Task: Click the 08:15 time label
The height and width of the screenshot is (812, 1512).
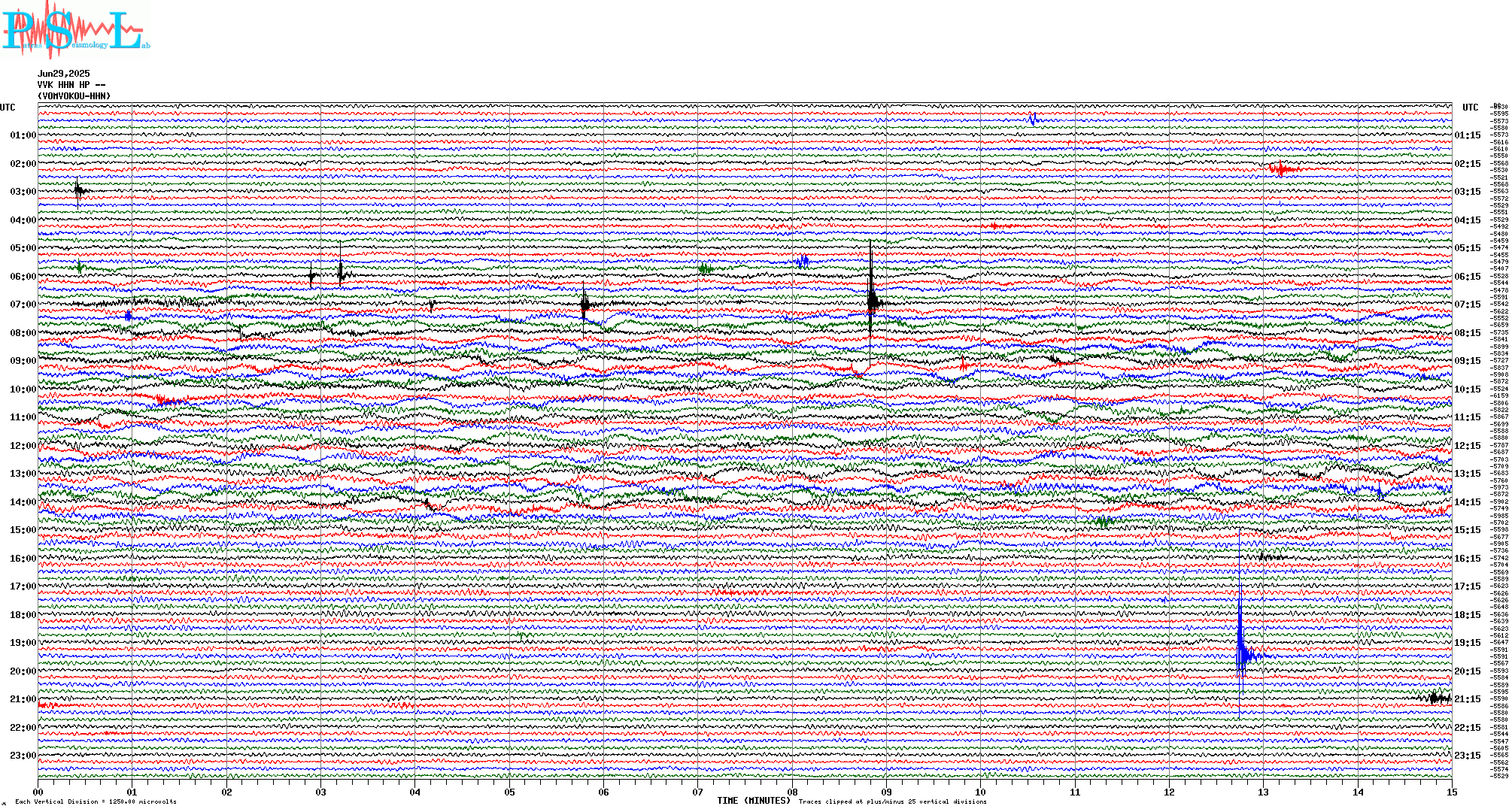Action: tap(1468, 333)
